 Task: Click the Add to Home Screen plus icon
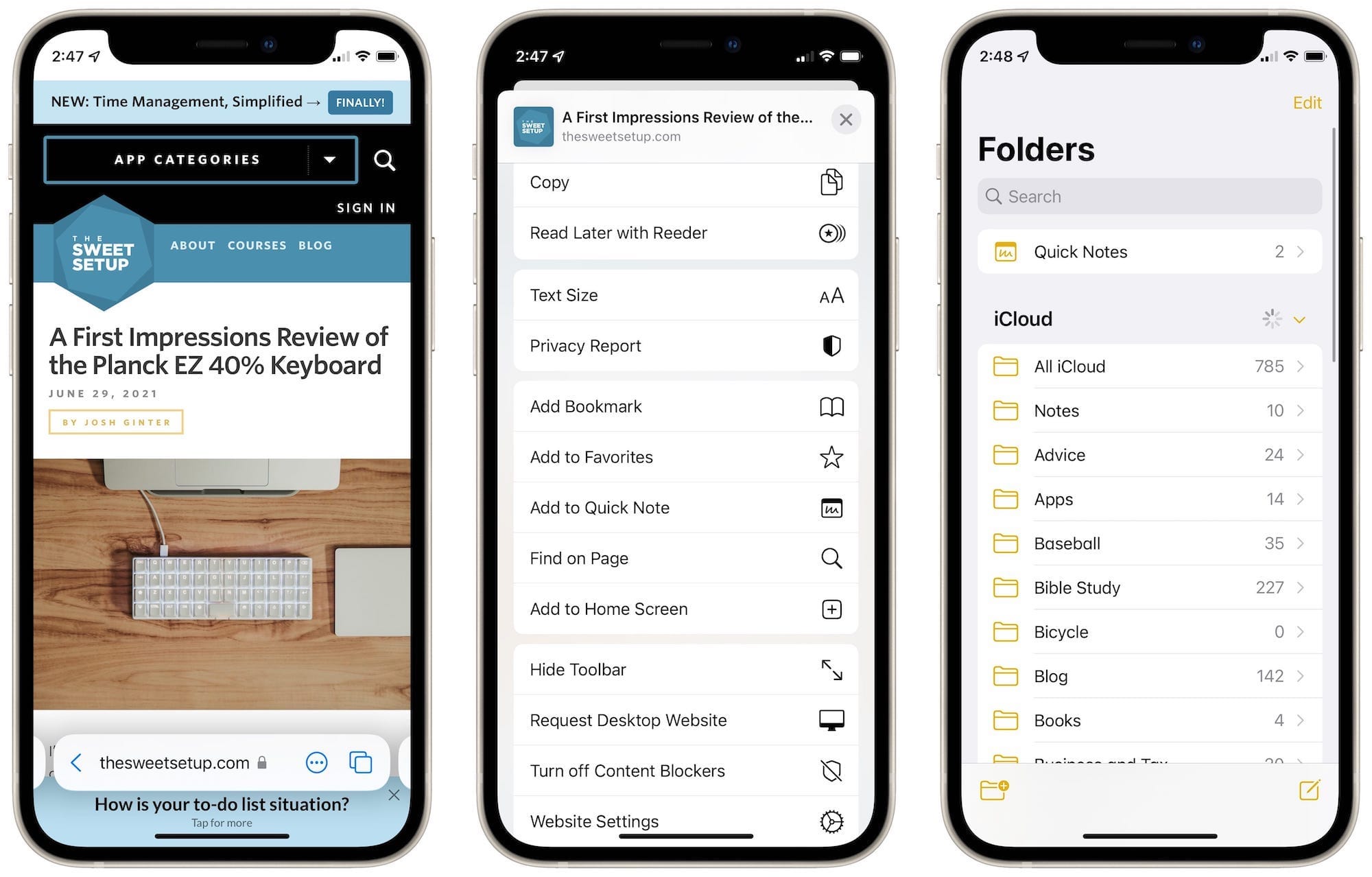pyautogui.click(x=832, y=608)
